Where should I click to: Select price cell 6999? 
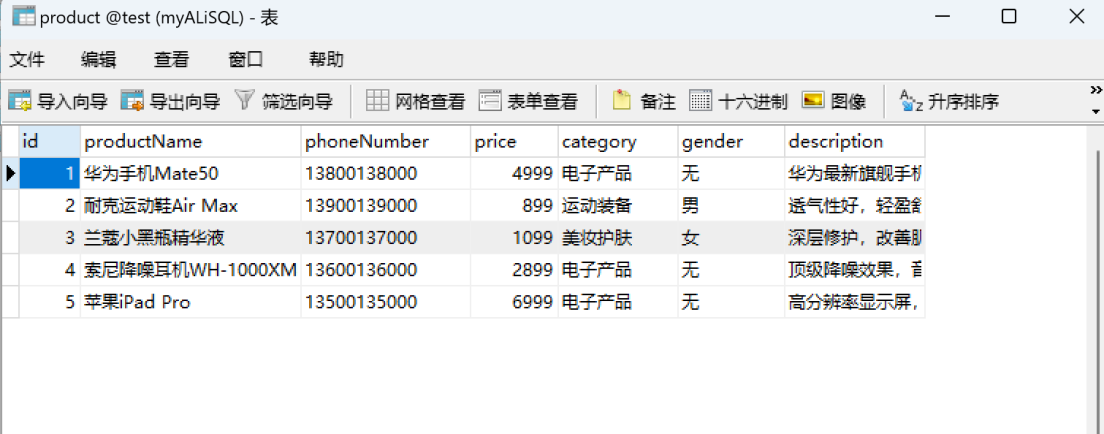pos(515,302)
